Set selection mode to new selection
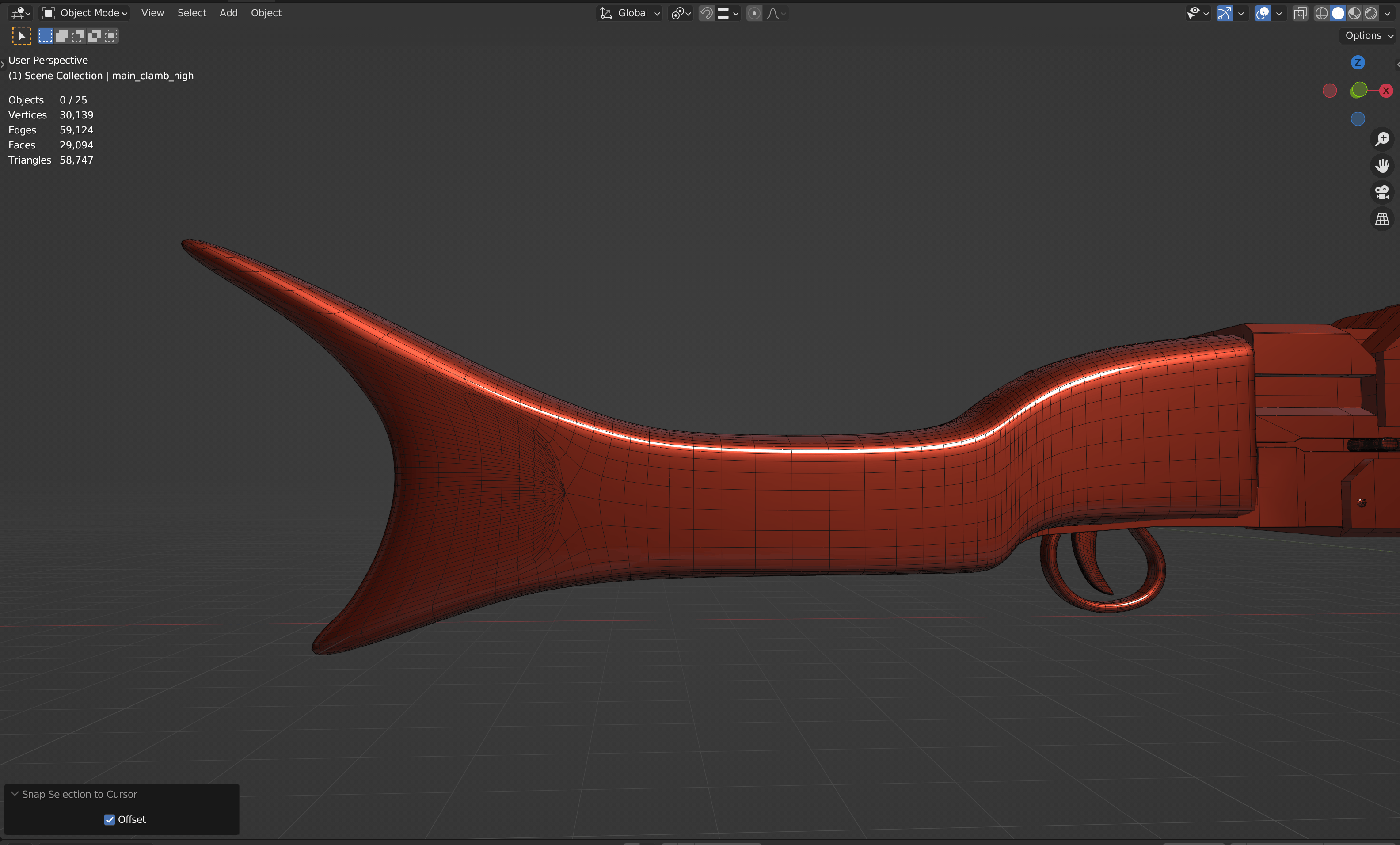Screen dimensions: 1400x845 [46, 36]
